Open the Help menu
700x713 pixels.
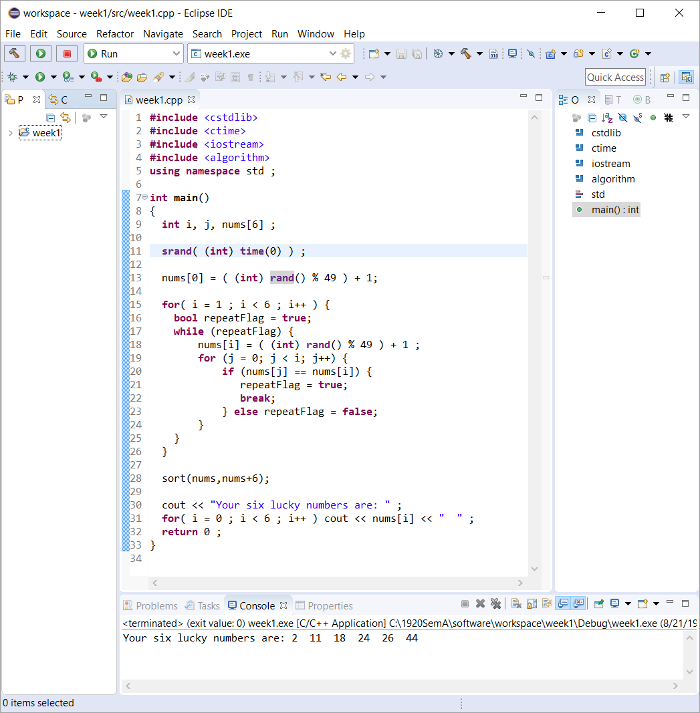(354, 34)
